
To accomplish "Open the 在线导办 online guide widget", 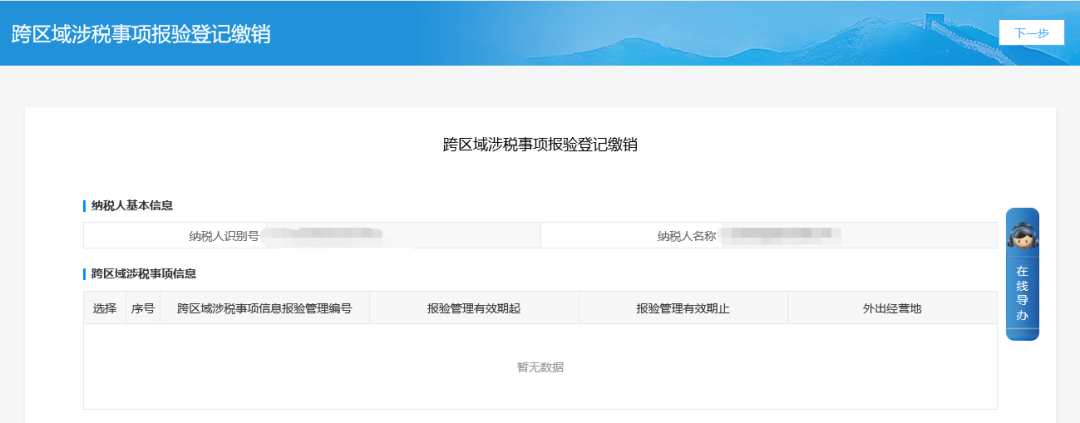I will tap(1022, 293).
